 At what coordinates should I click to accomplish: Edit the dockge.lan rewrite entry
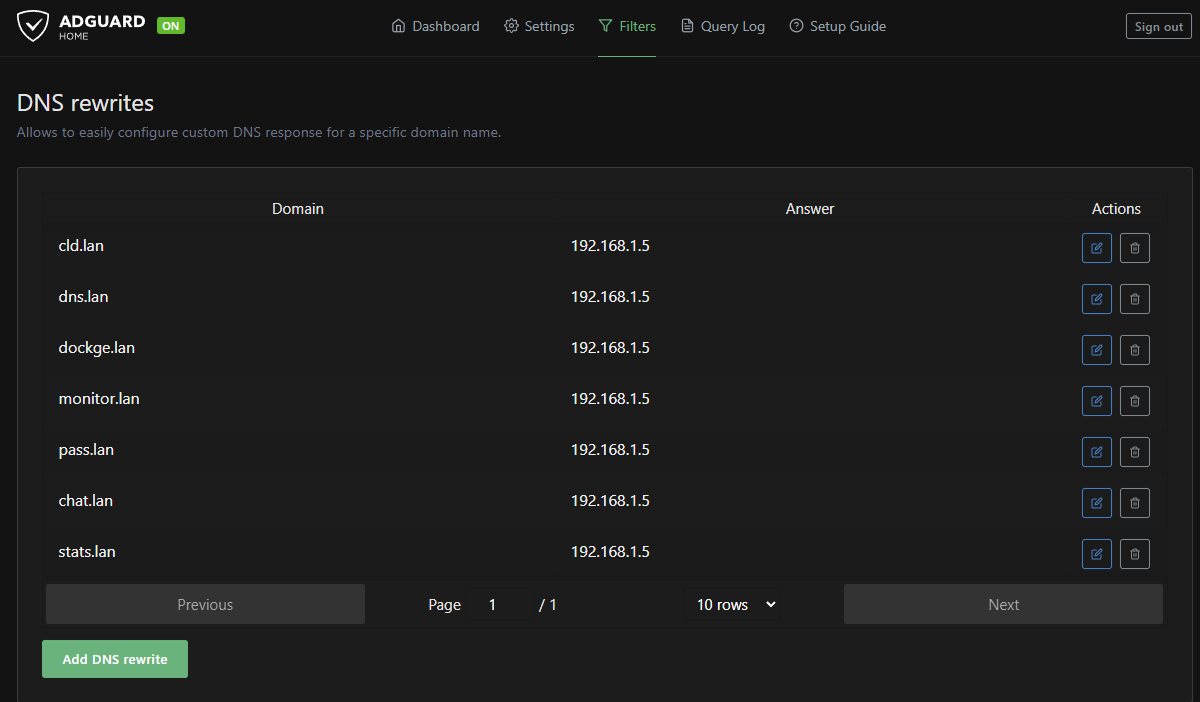click(x=1096, y=350)
